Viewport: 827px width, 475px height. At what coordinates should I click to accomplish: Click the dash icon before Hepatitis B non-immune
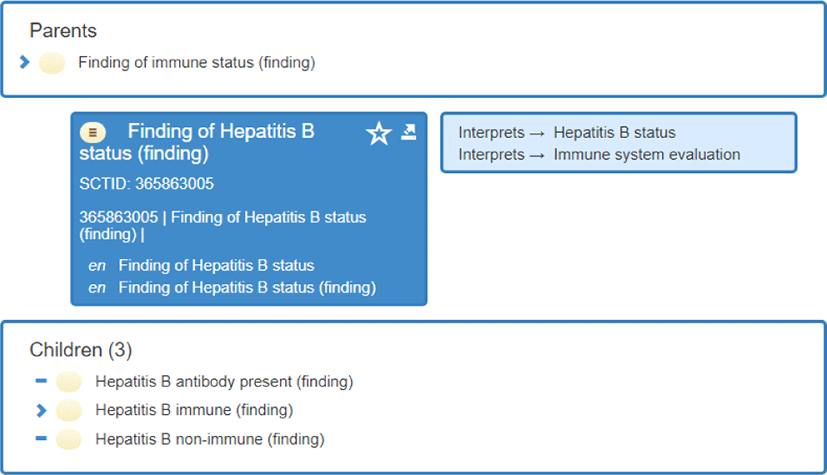click(41, 439)
